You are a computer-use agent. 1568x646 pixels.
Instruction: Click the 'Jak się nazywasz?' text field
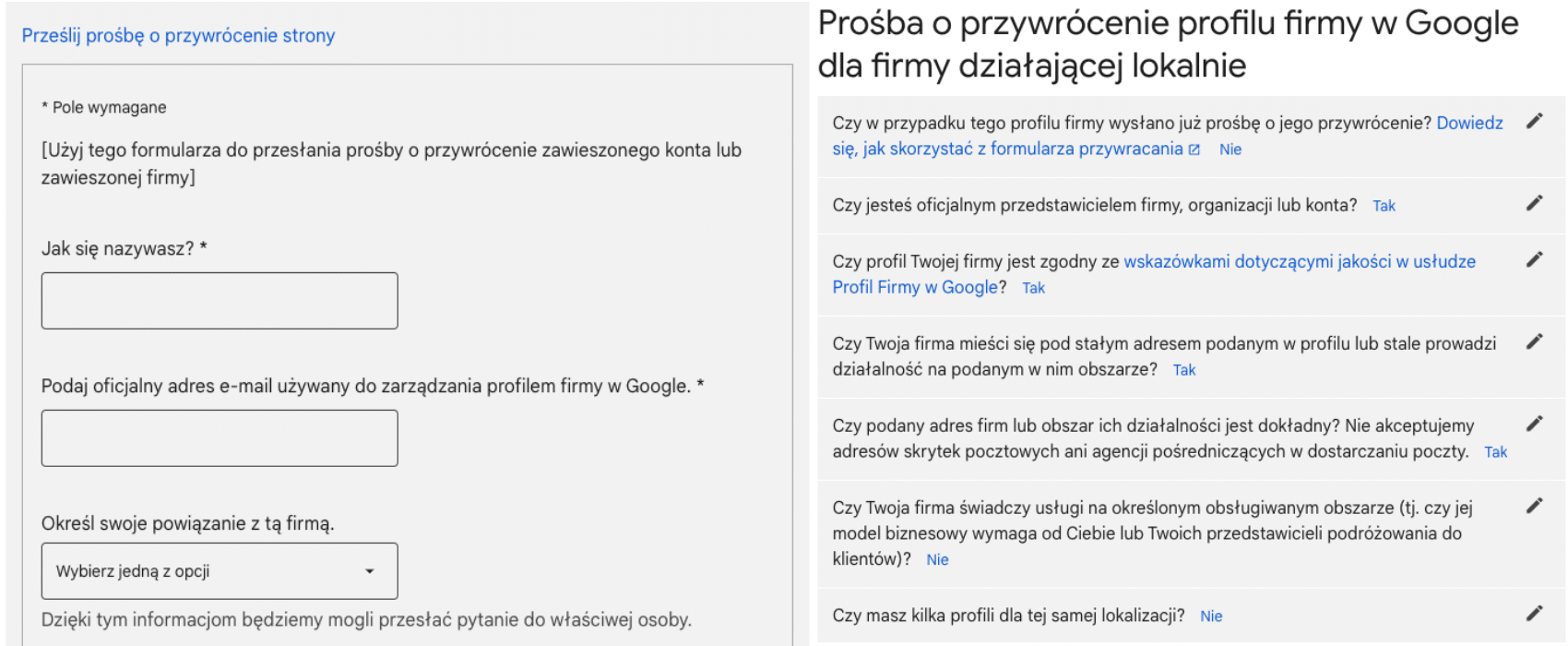tap(219, 301)
